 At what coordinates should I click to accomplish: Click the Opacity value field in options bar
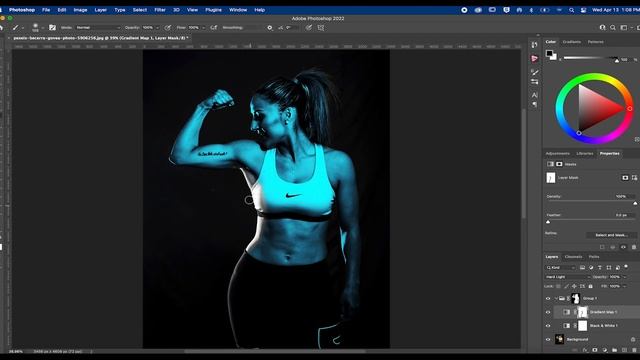pos(148,28)
